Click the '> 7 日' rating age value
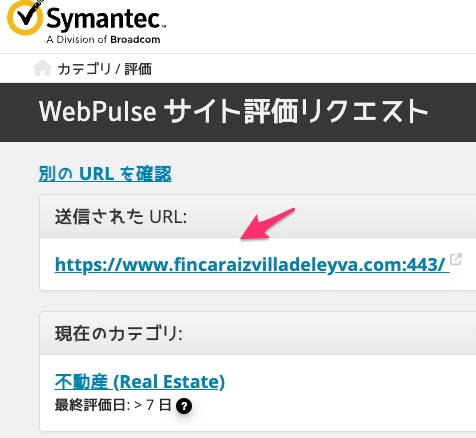476x438 pixels. tap(153, 405)
